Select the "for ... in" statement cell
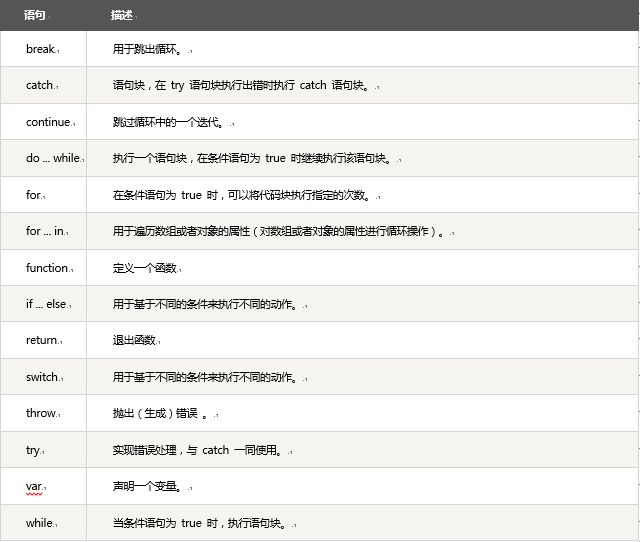Viewport: 640px width, 542px height. (46, 232)
